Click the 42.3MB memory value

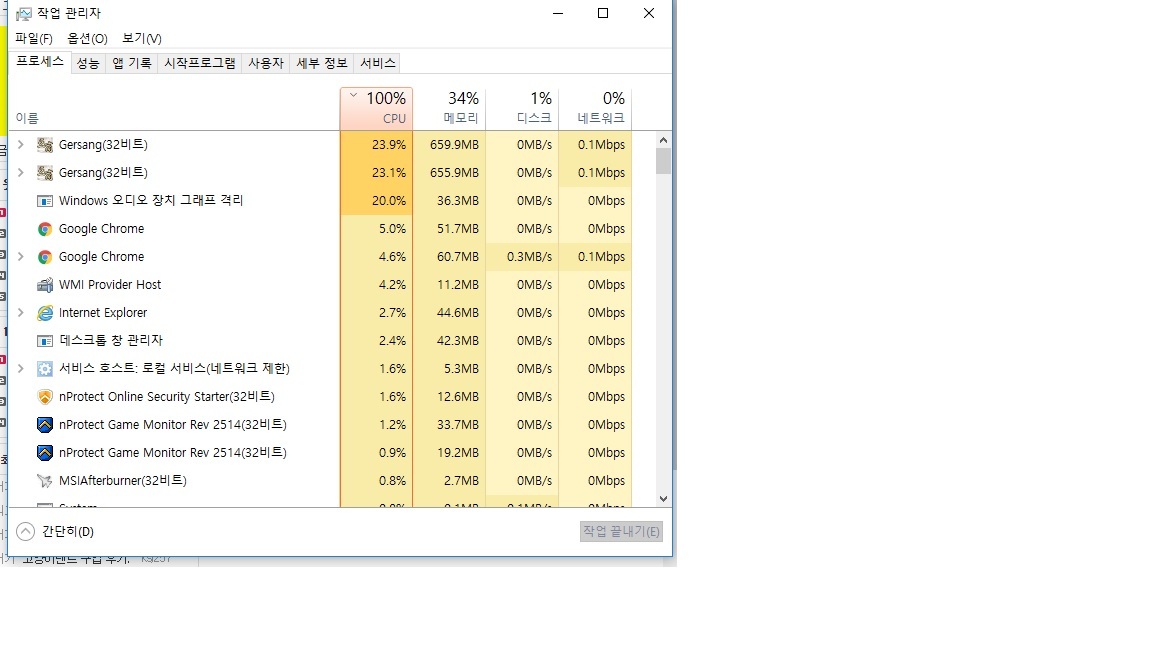coord(458,340)
